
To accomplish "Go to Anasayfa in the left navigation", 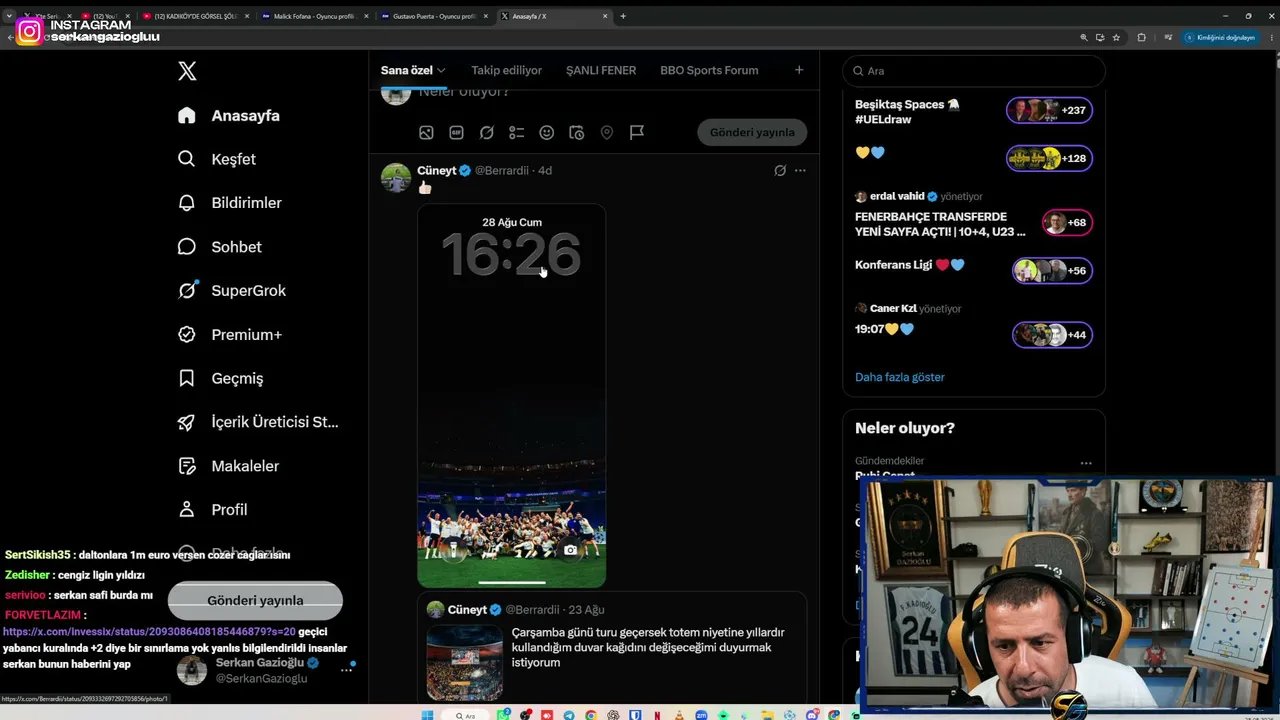I will 229,116.
